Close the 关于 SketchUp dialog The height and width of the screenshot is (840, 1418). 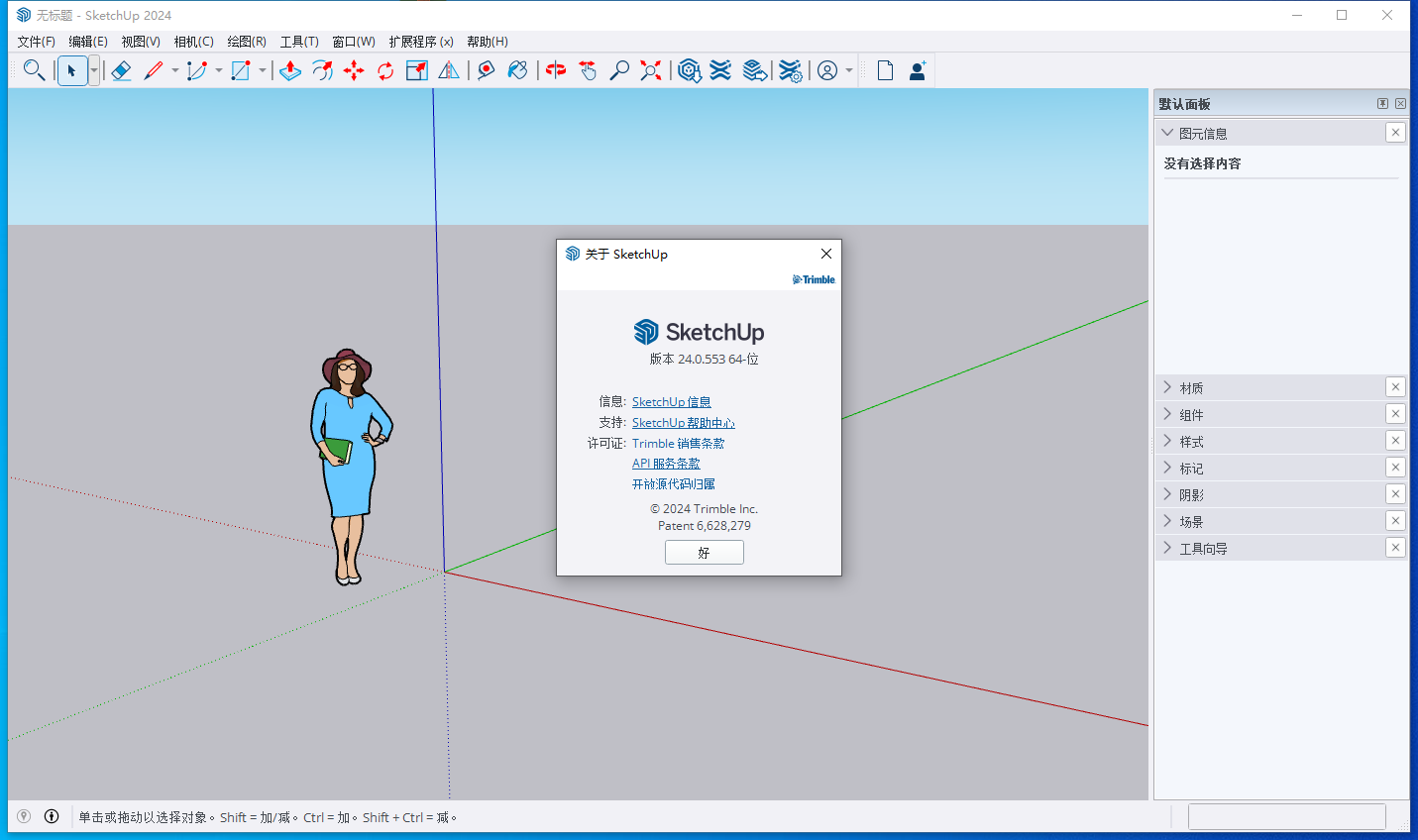[x=826, y=254]
